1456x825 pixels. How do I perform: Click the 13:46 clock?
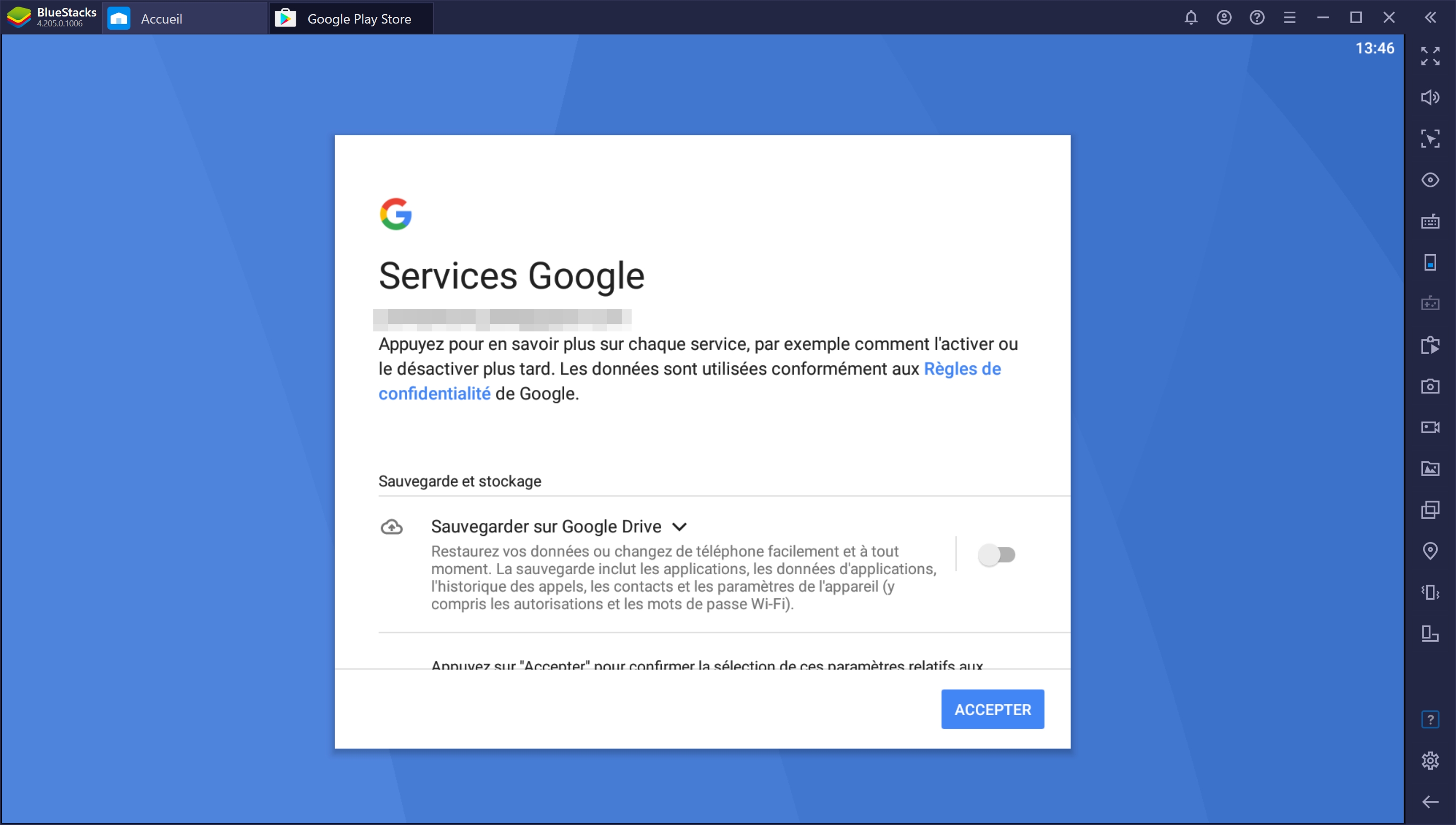pos(1374,48)
